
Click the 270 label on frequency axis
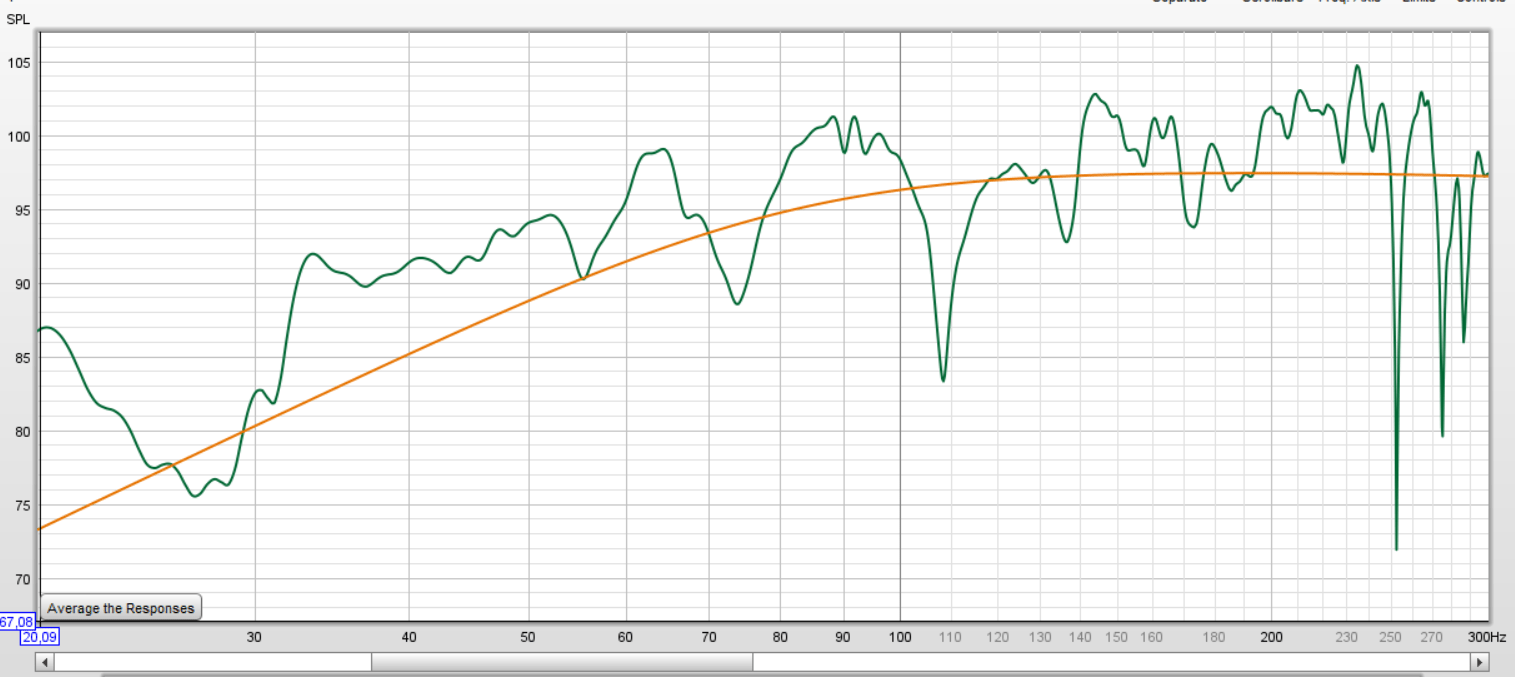point(1433,637)
